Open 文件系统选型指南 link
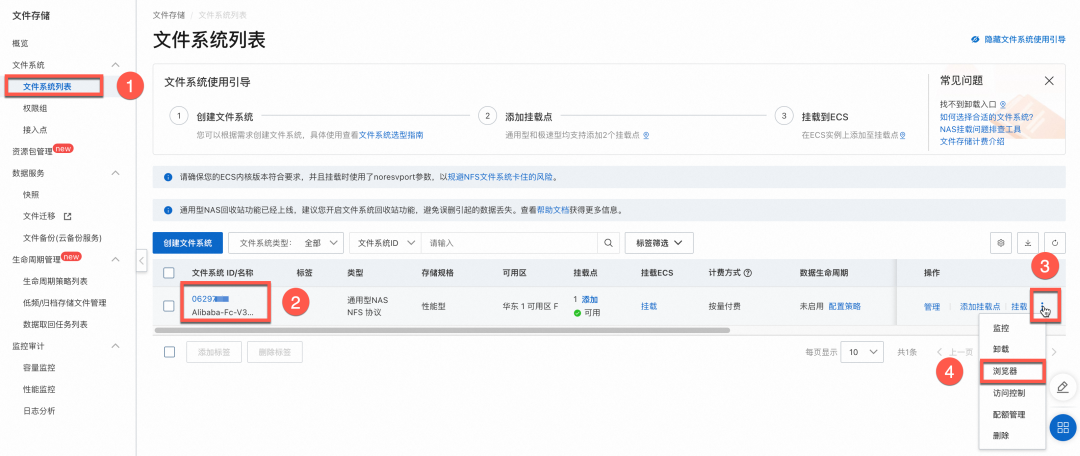1080x456 pixels. (391, 135)
